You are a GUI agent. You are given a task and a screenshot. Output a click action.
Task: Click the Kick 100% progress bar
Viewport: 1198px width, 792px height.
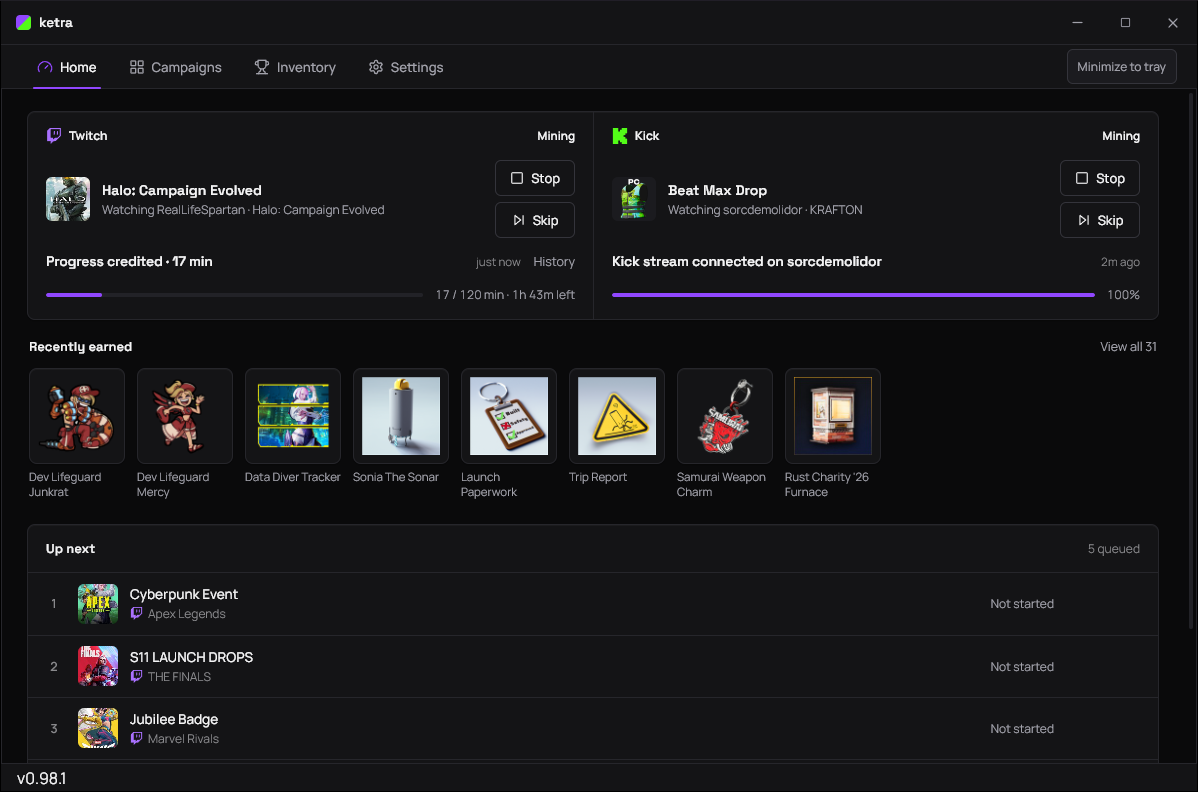(853, 295)
